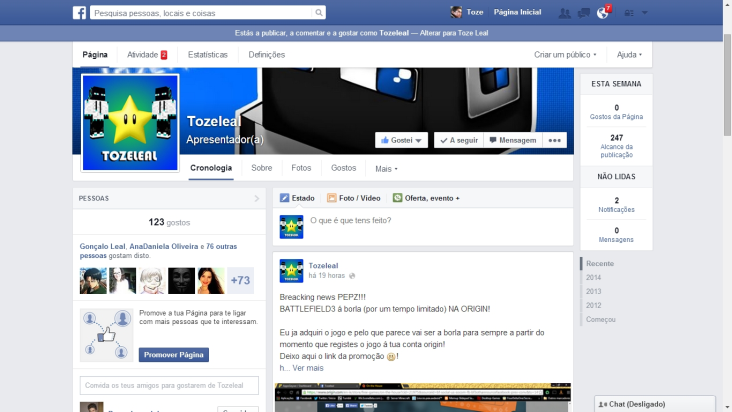This screenshot has width=732, height=412.
Task: Jump to 2013 in the timeline
Action: pos(593,292)
